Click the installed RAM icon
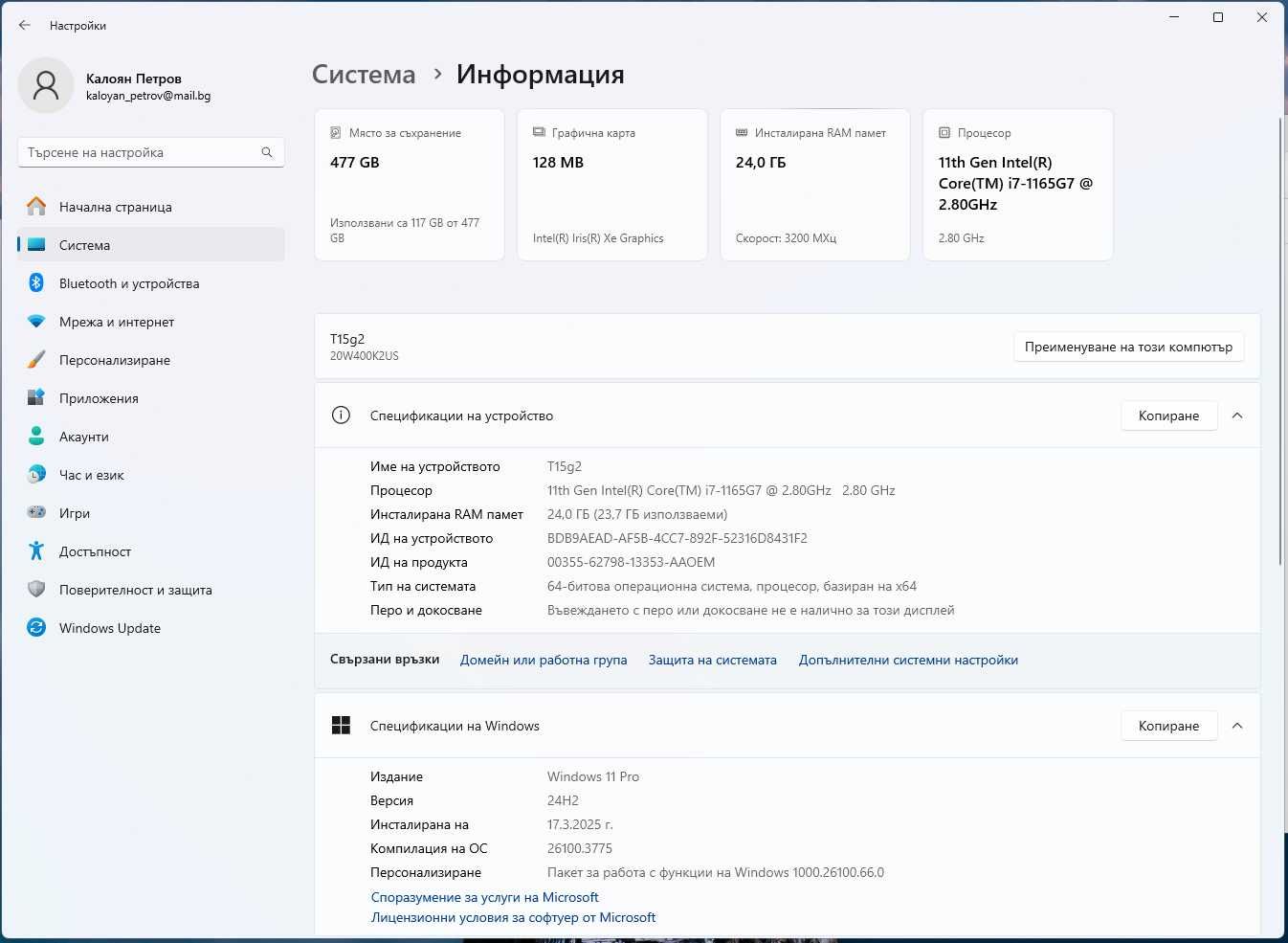The width and height of the screenshot is (1288, 943). coord(742,133)
